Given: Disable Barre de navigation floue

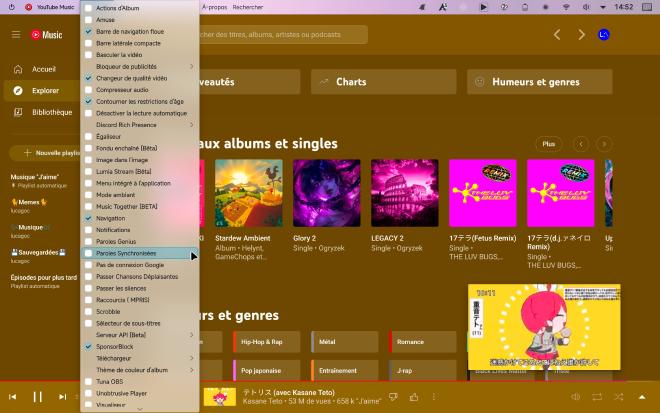Looking at the screenshot, I should coord(88,32).
